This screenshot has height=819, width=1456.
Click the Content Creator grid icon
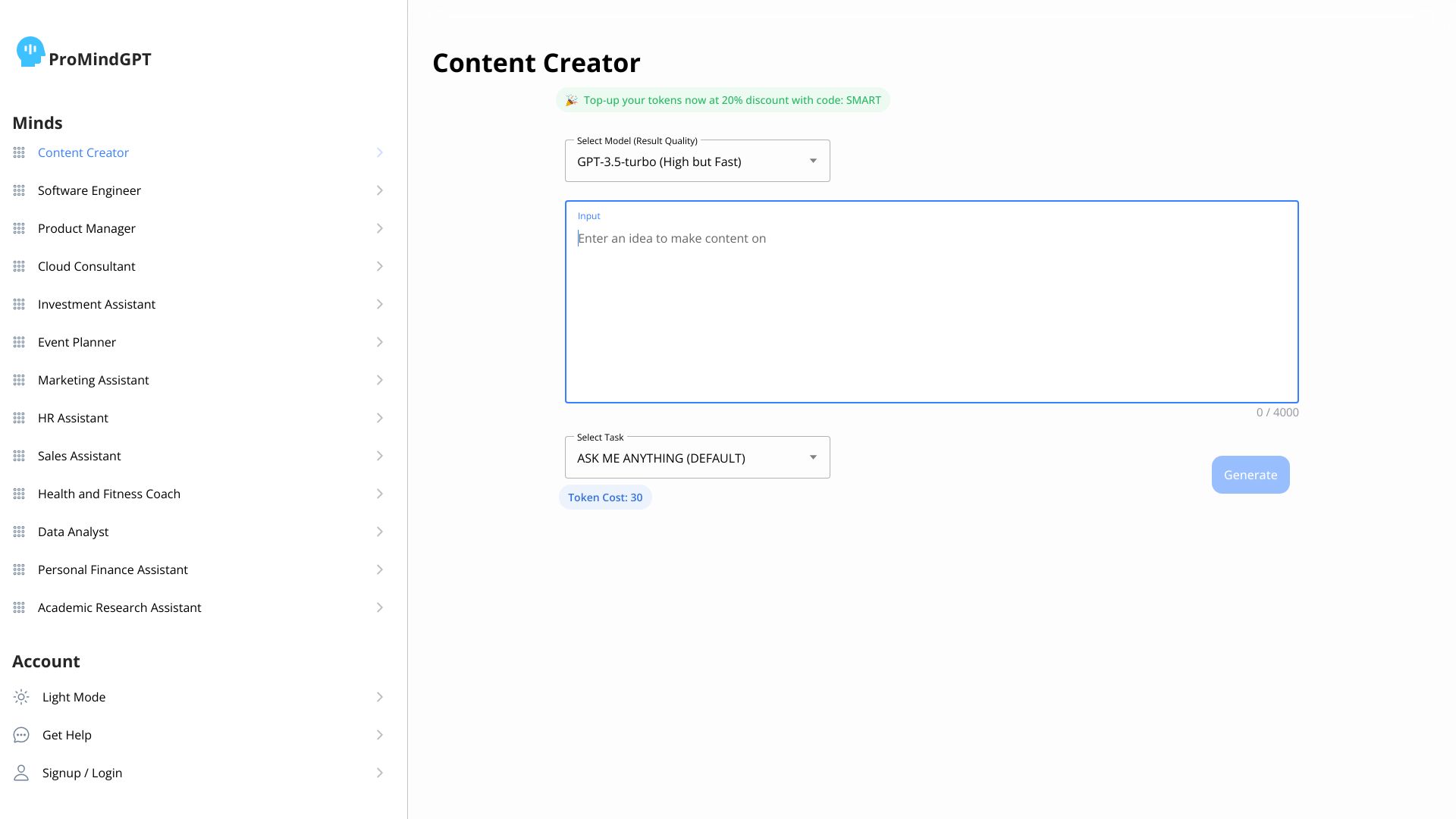tap(20, 153)
